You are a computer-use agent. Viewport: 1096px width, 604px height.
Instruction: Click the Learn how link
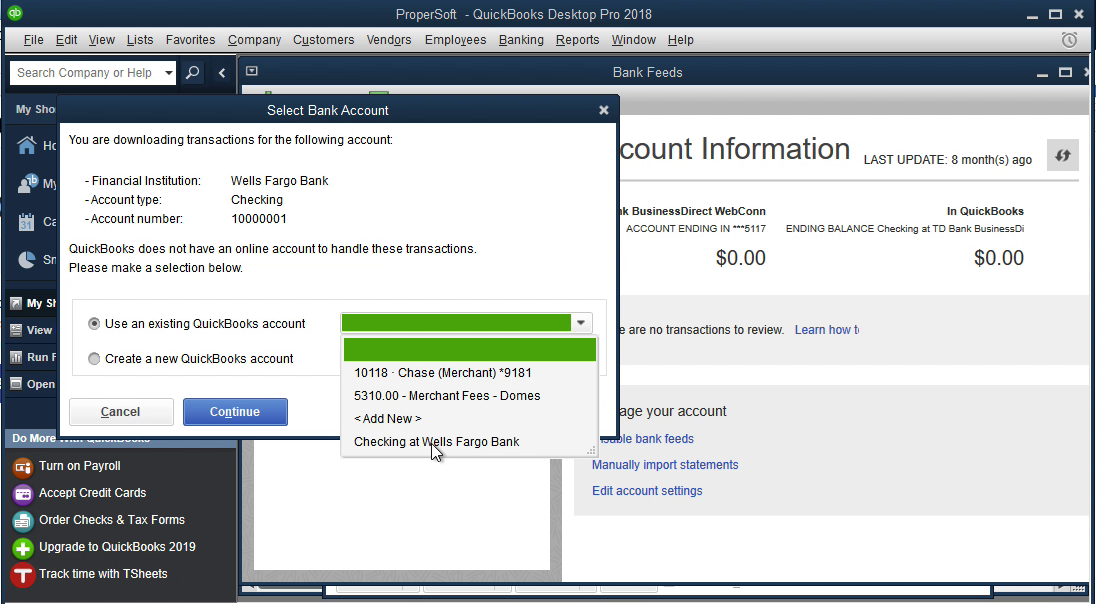tap(827, 329)
